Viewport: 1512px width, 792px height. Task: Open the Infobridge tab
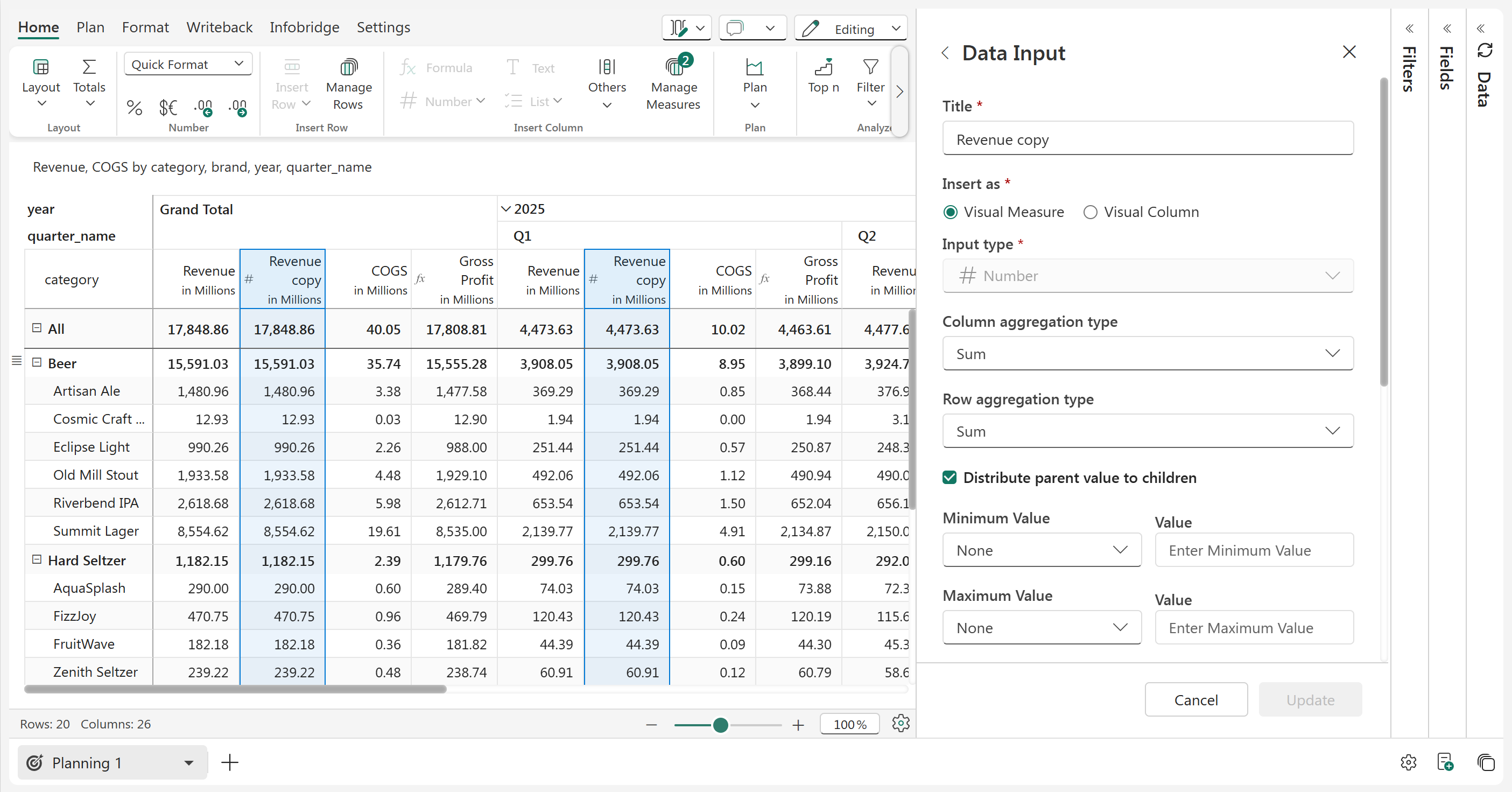pyautogui.click(x=304, y=27)
